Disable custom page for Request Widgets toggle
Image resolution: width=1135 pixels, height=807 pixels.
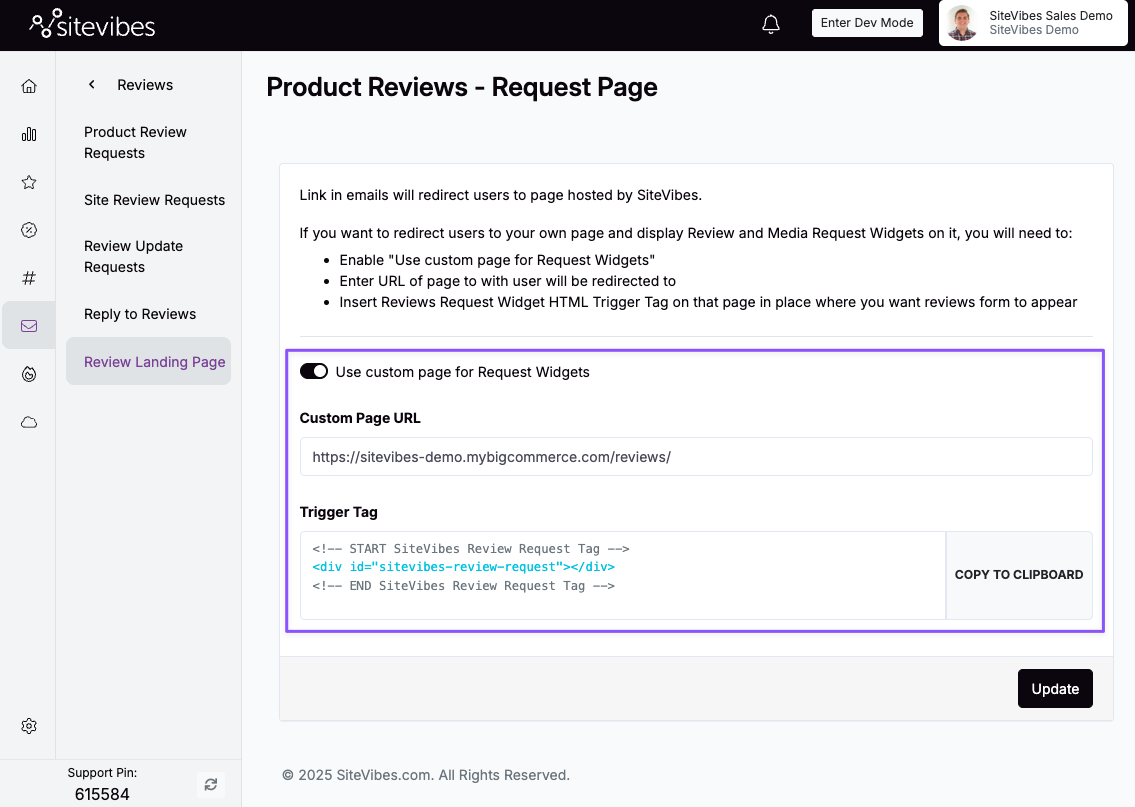click(314, 372)
